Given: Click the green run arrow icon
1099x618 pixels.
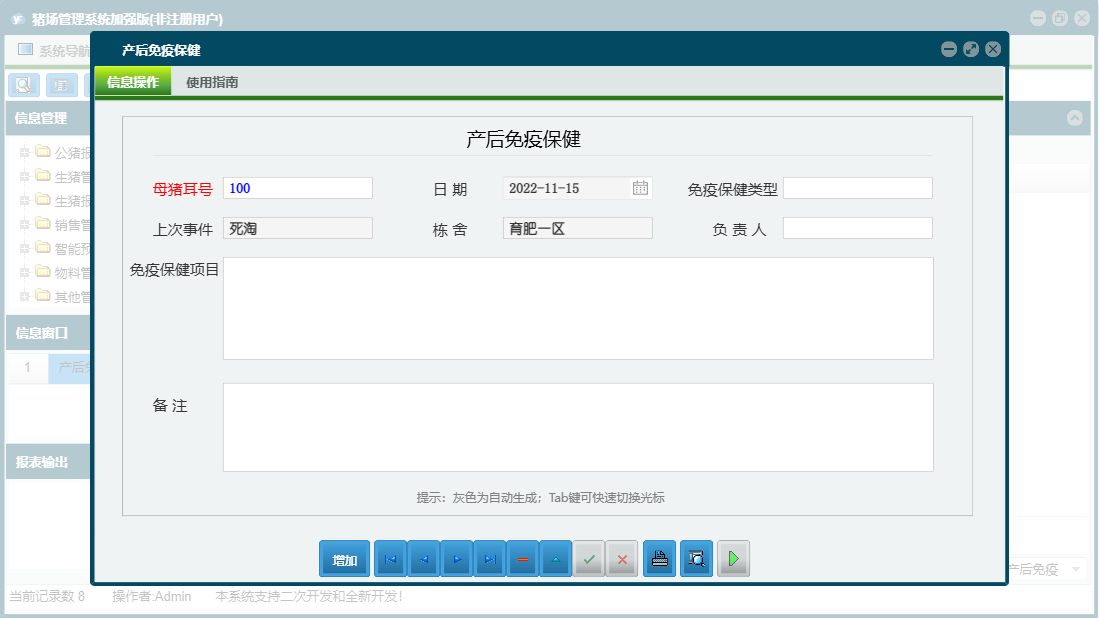Looking at the screenshot, I should pos(733,559).
